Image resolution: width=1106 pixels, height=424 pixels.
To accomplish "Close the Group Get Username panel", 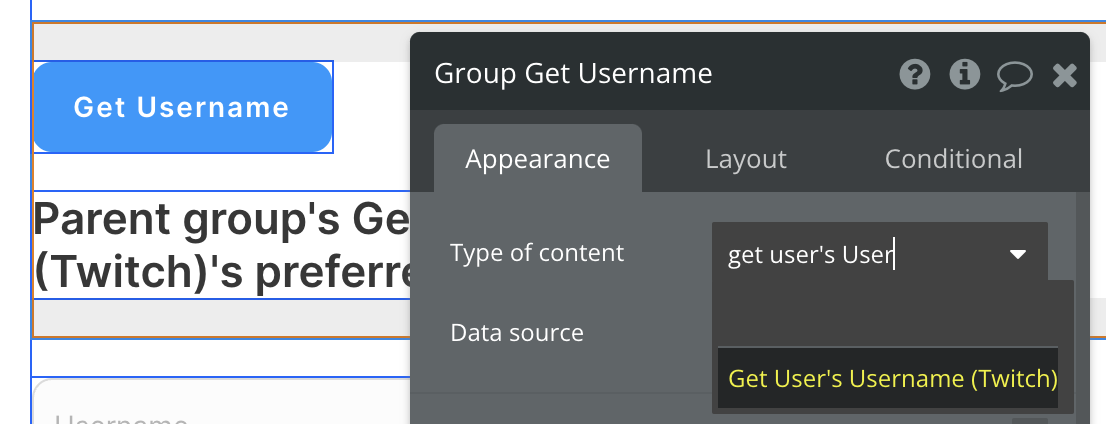I will coord(1065,75).
